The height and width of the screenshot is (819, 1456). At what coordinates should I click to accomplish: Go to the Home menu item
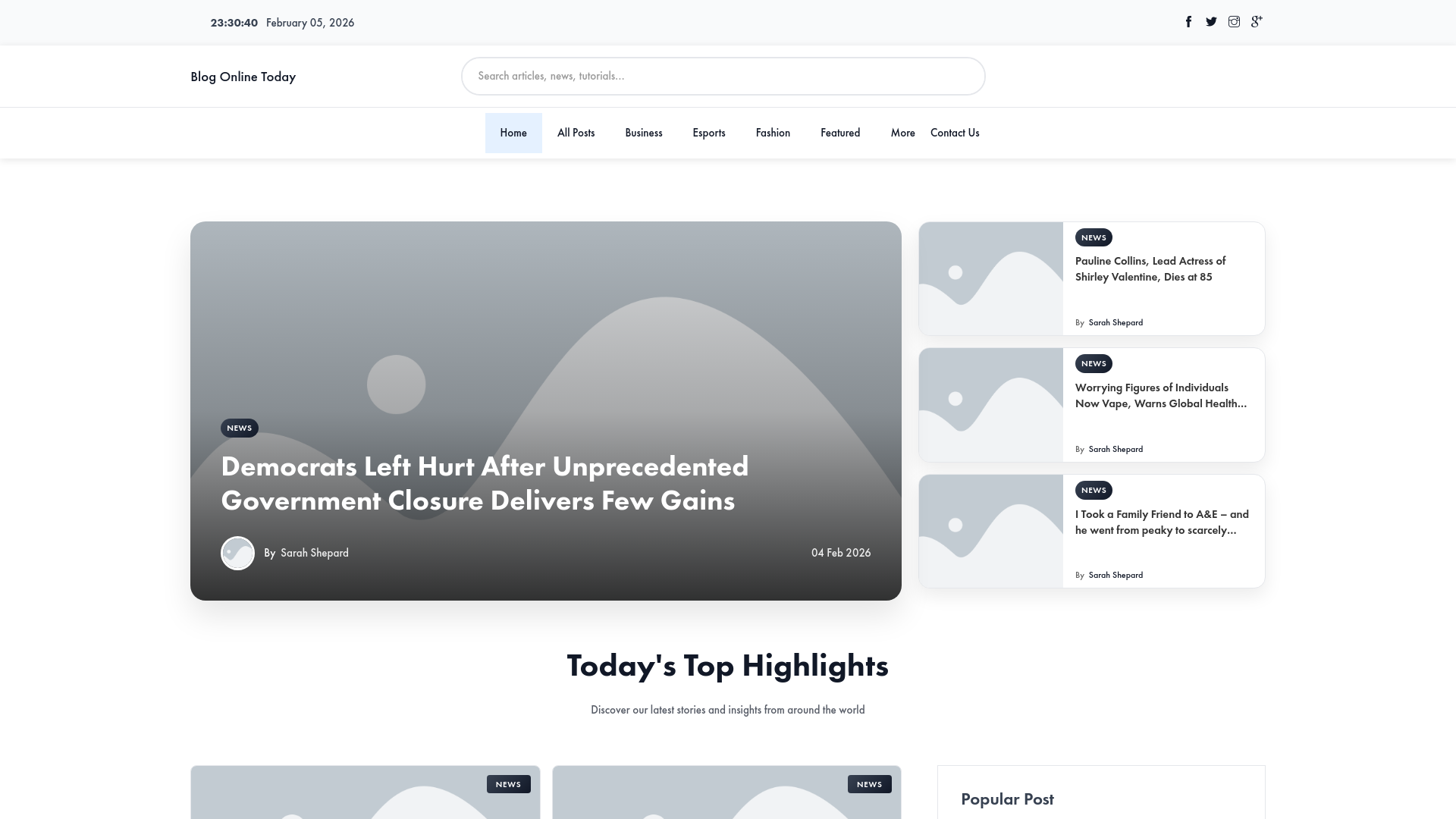pyautogui.click(x=513, y=133)
